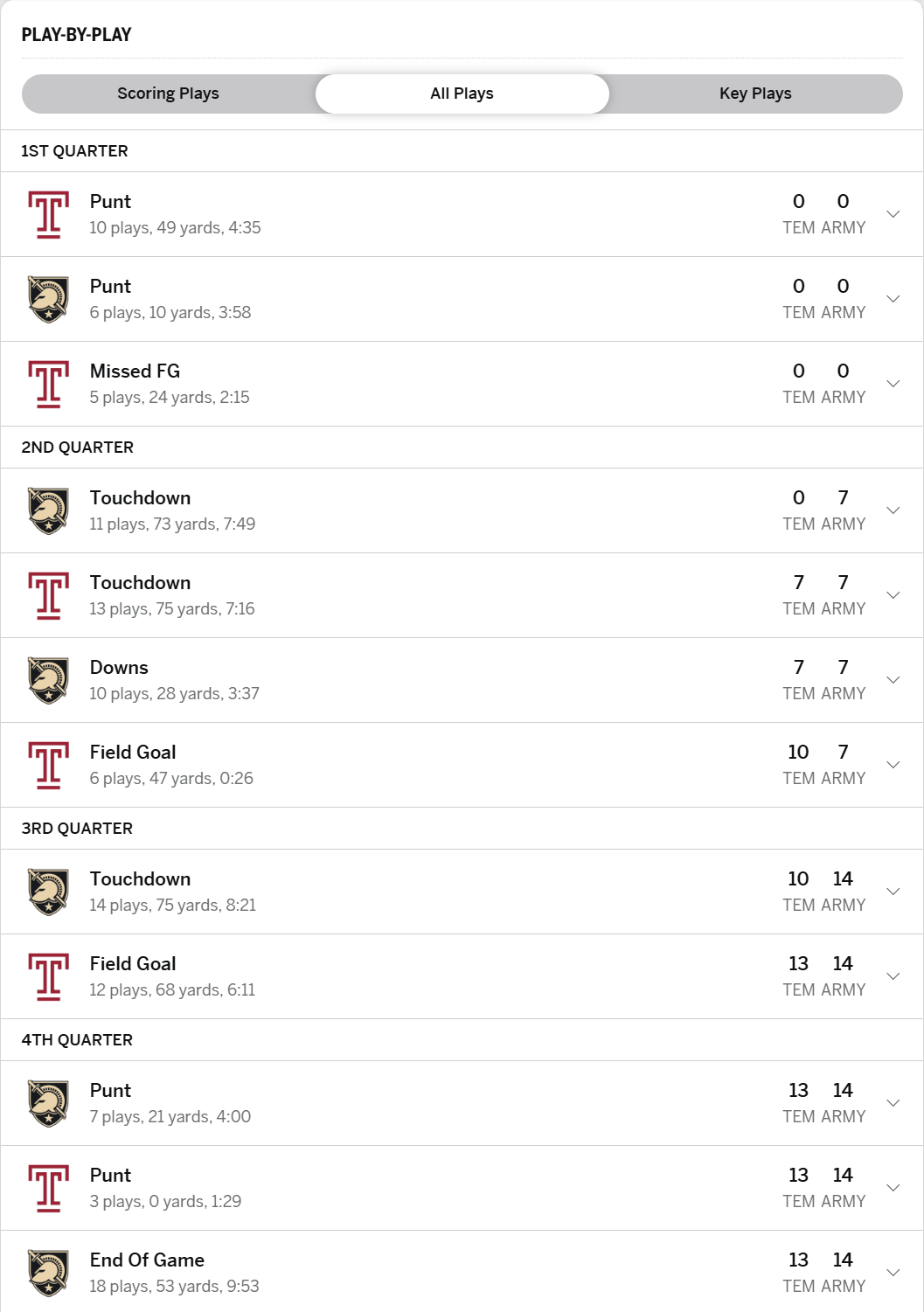Switch to the Key Plays tab

point(755,94)
